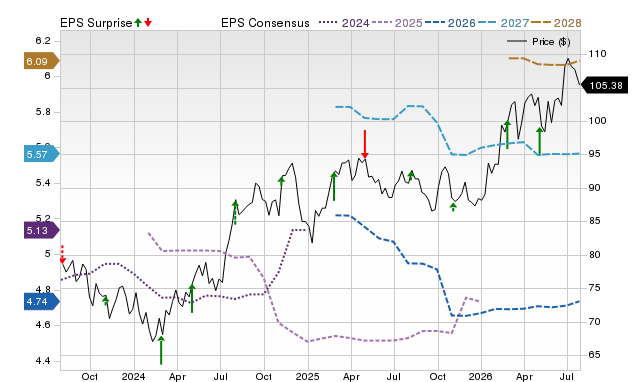
Task: Click the 65 label on right price axis
Action: [594, 355]
